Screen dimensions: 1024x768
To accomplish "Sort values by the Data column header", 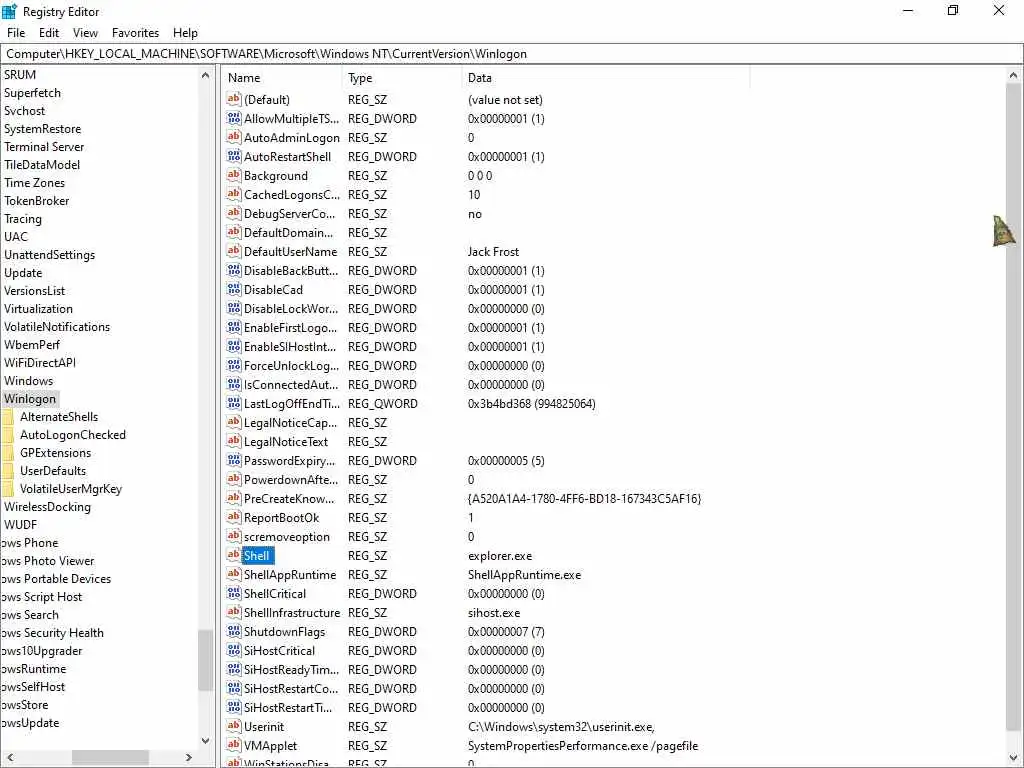I will (x=605, y=78).
